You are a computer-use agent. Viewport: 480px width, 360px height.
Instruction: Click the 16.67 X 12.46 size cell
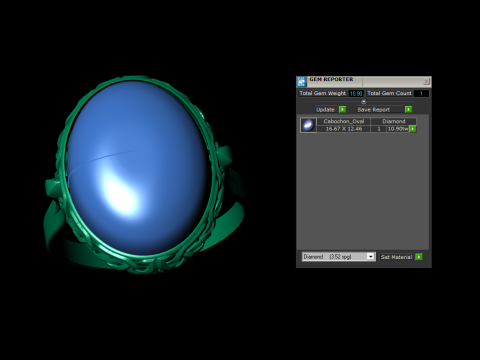coord(344,129)
